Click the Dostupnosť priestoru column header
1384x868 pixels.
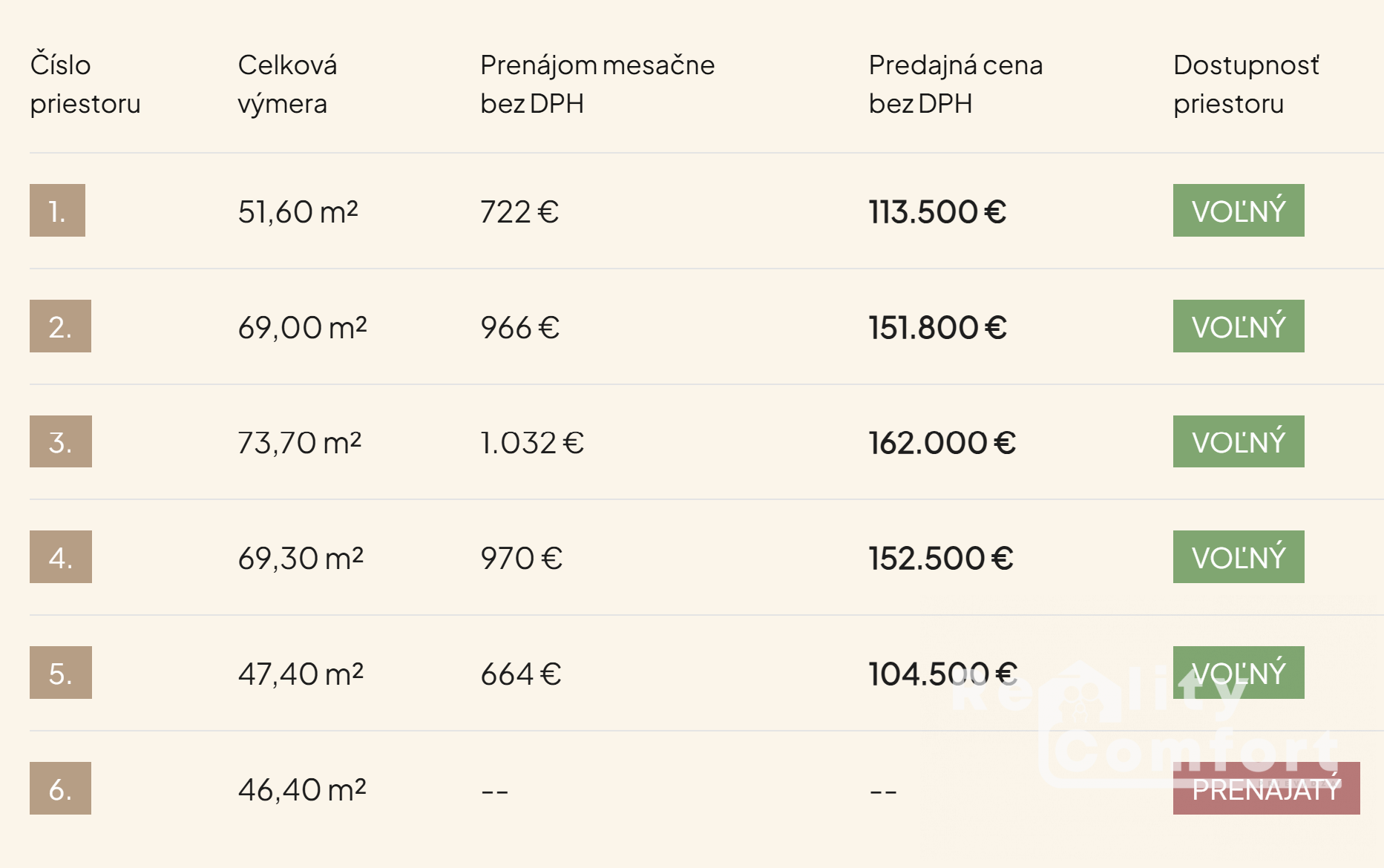tap(1247, 84)
